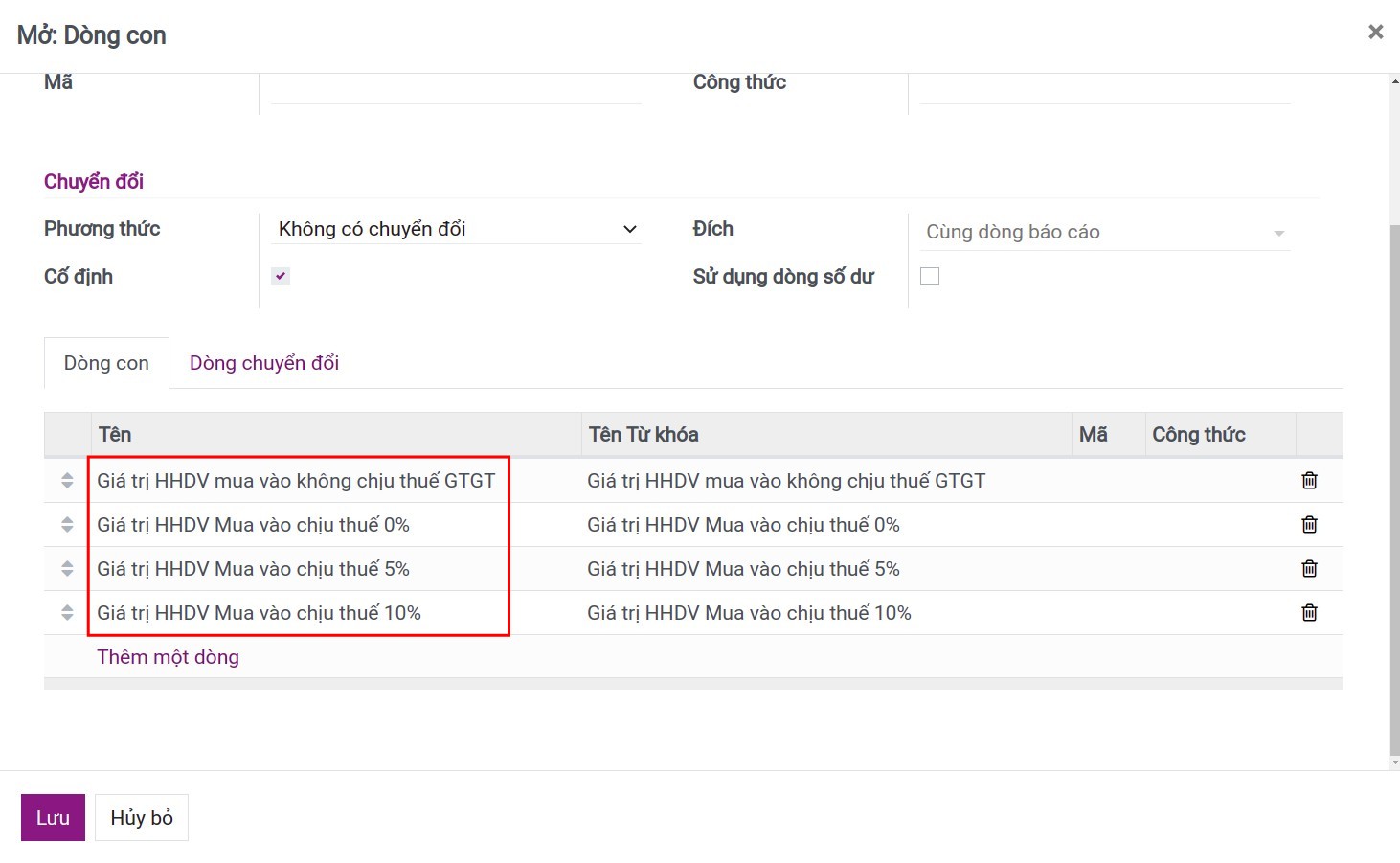
Task: Close the 'Mở: Dòng con' dialog
Action: [x=1376, y=33]
